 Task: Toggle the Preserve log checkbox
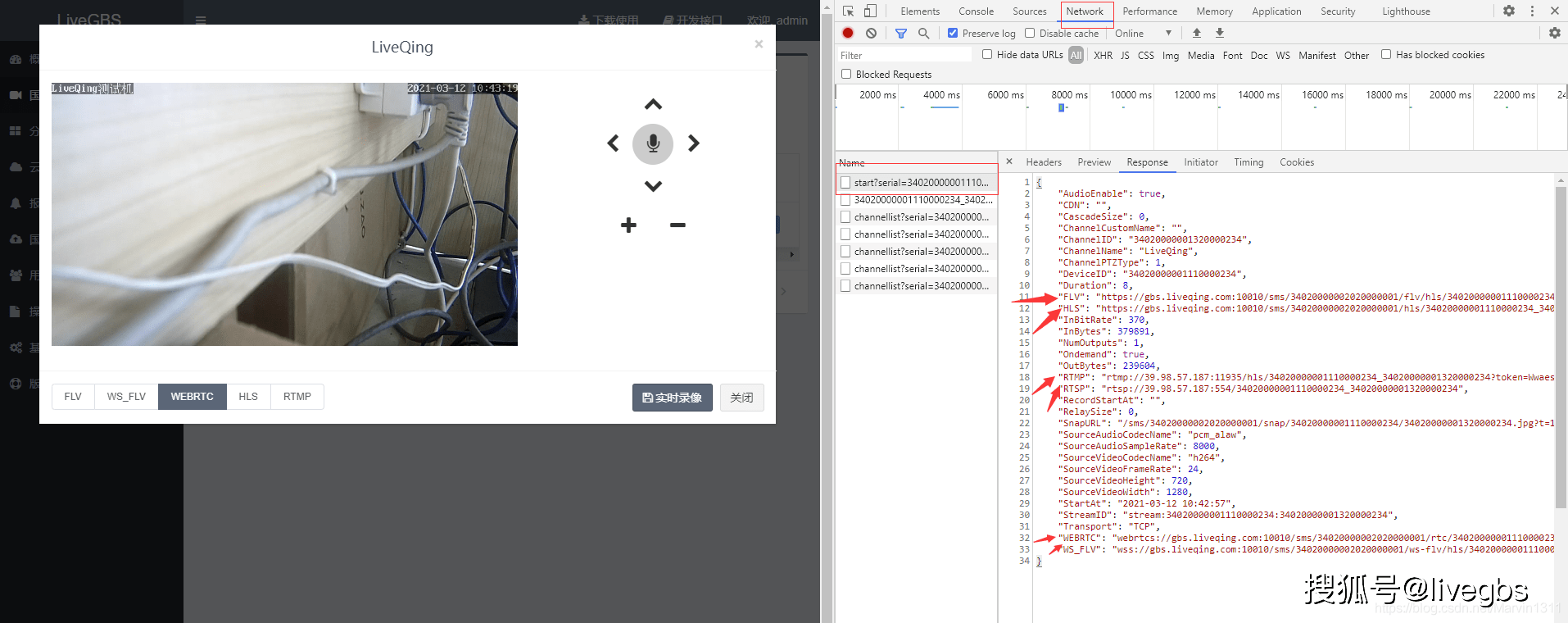pos(953,33)
